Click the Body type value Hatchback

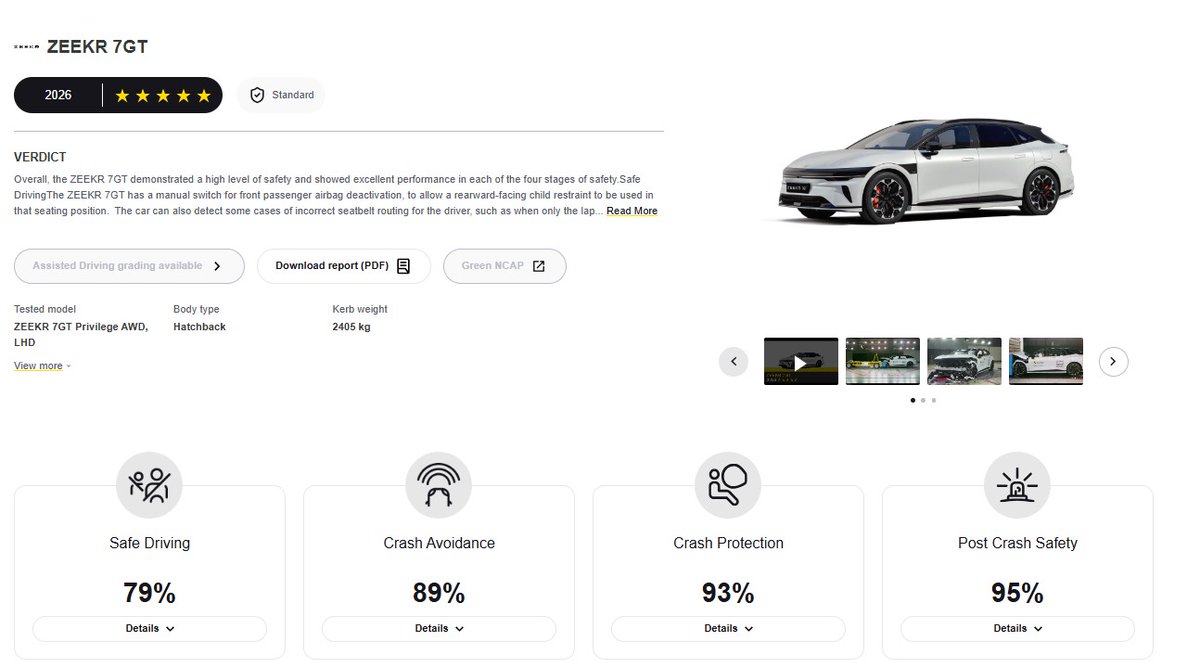(x=200, y=327)
